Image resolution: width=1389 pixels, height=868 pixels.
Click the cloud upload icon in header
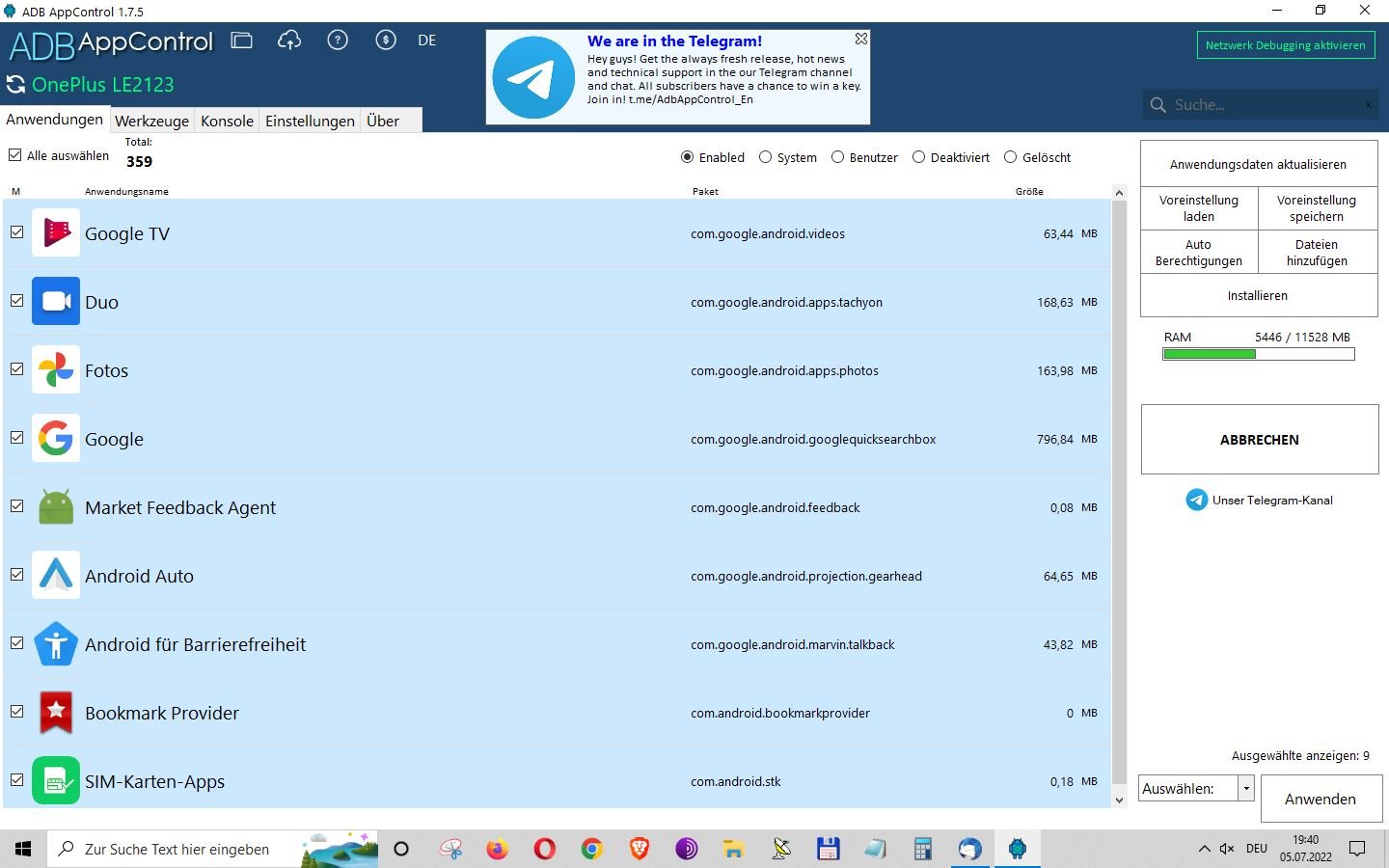[289, 41]
